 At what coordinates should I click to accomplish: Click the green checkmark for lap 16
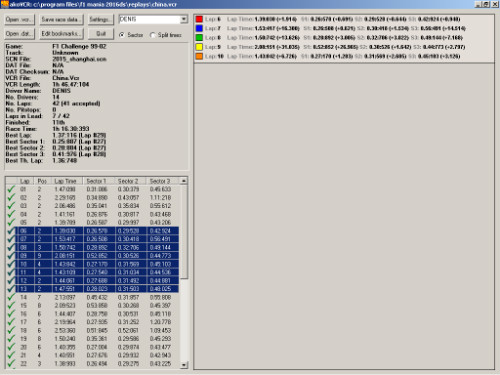[x=11, y=314]
